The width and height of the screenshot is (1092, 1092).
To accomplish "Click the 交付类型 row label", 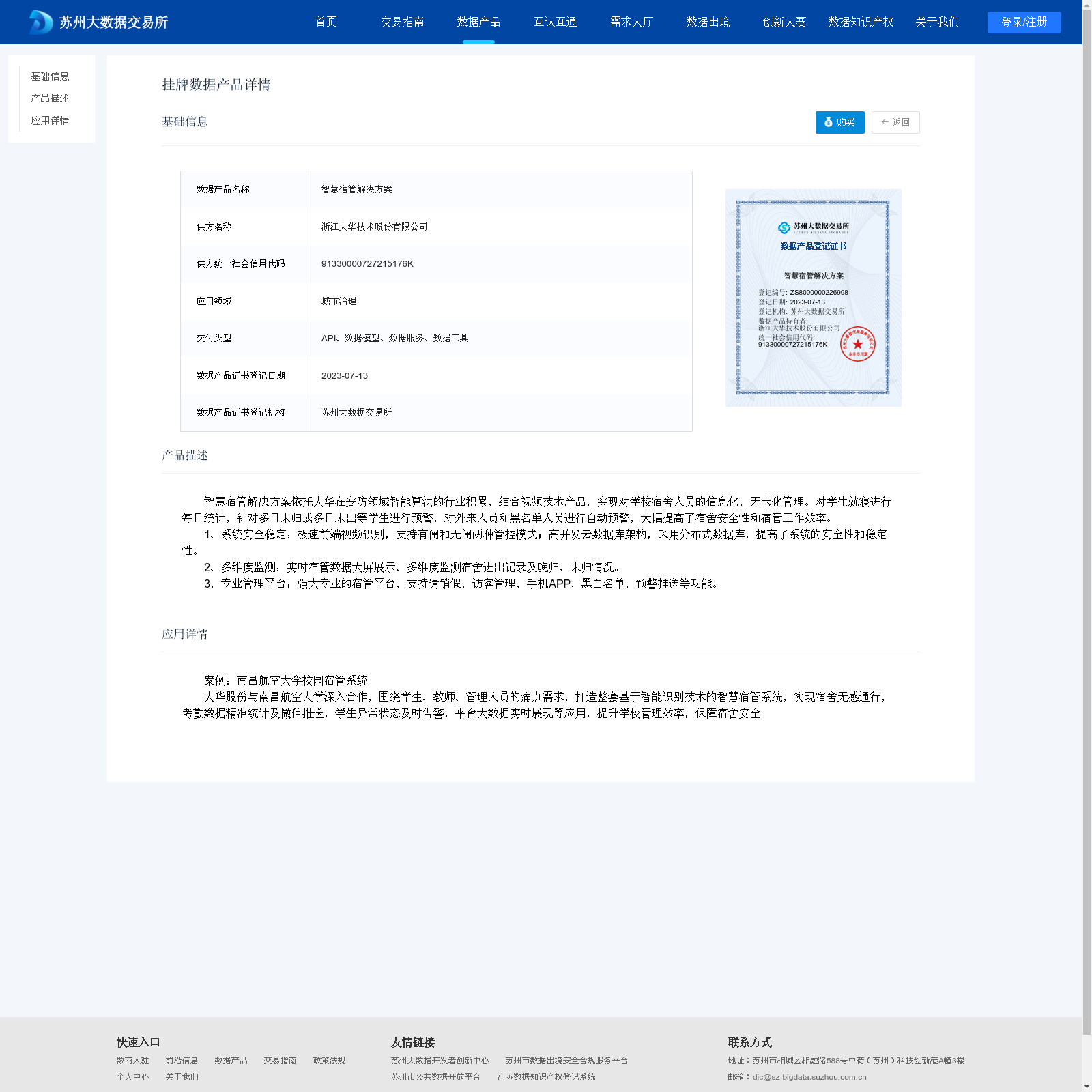I will [x=214, y=338].
